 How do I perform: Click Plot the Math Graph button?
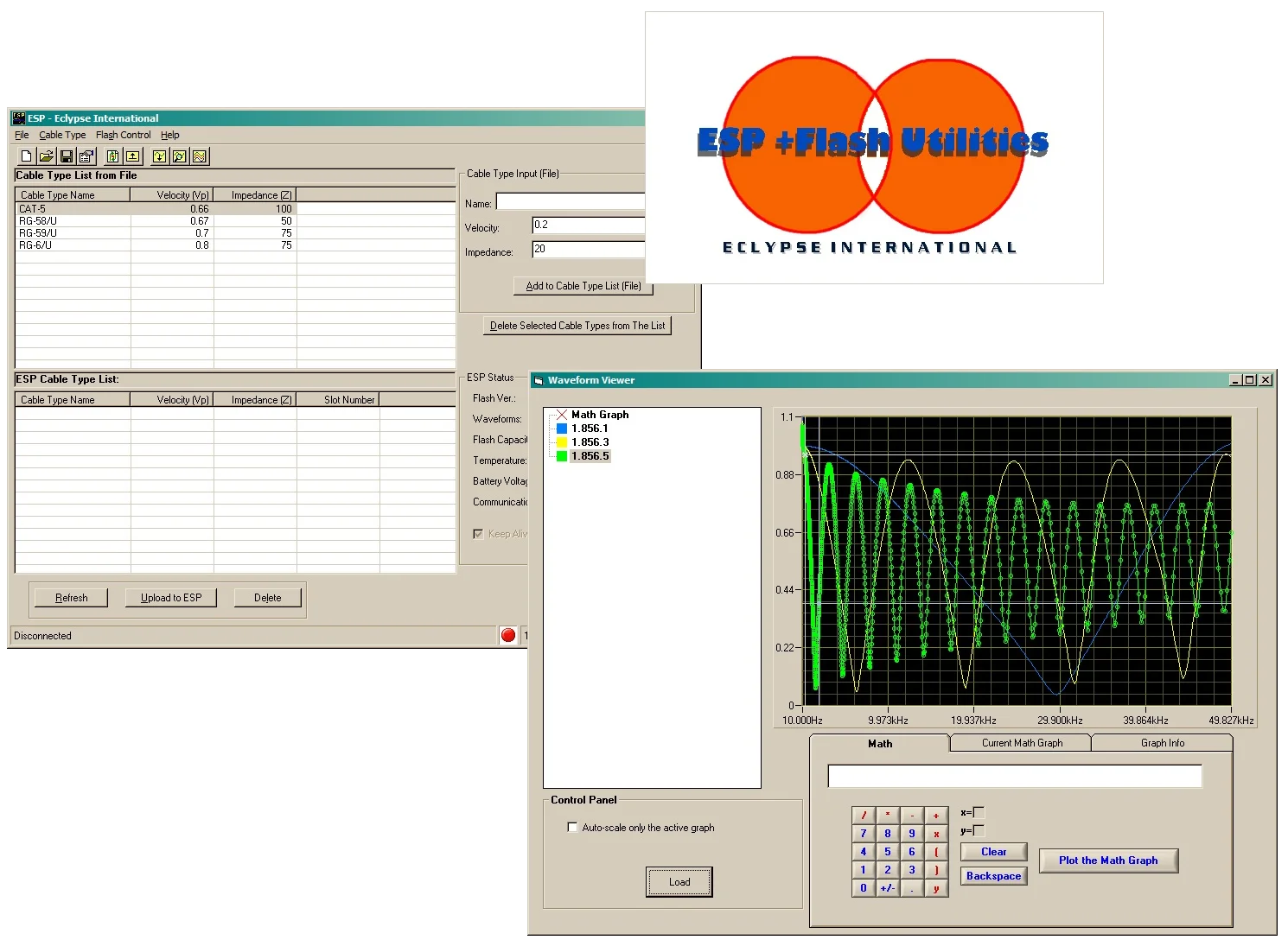pos(1108,861)
